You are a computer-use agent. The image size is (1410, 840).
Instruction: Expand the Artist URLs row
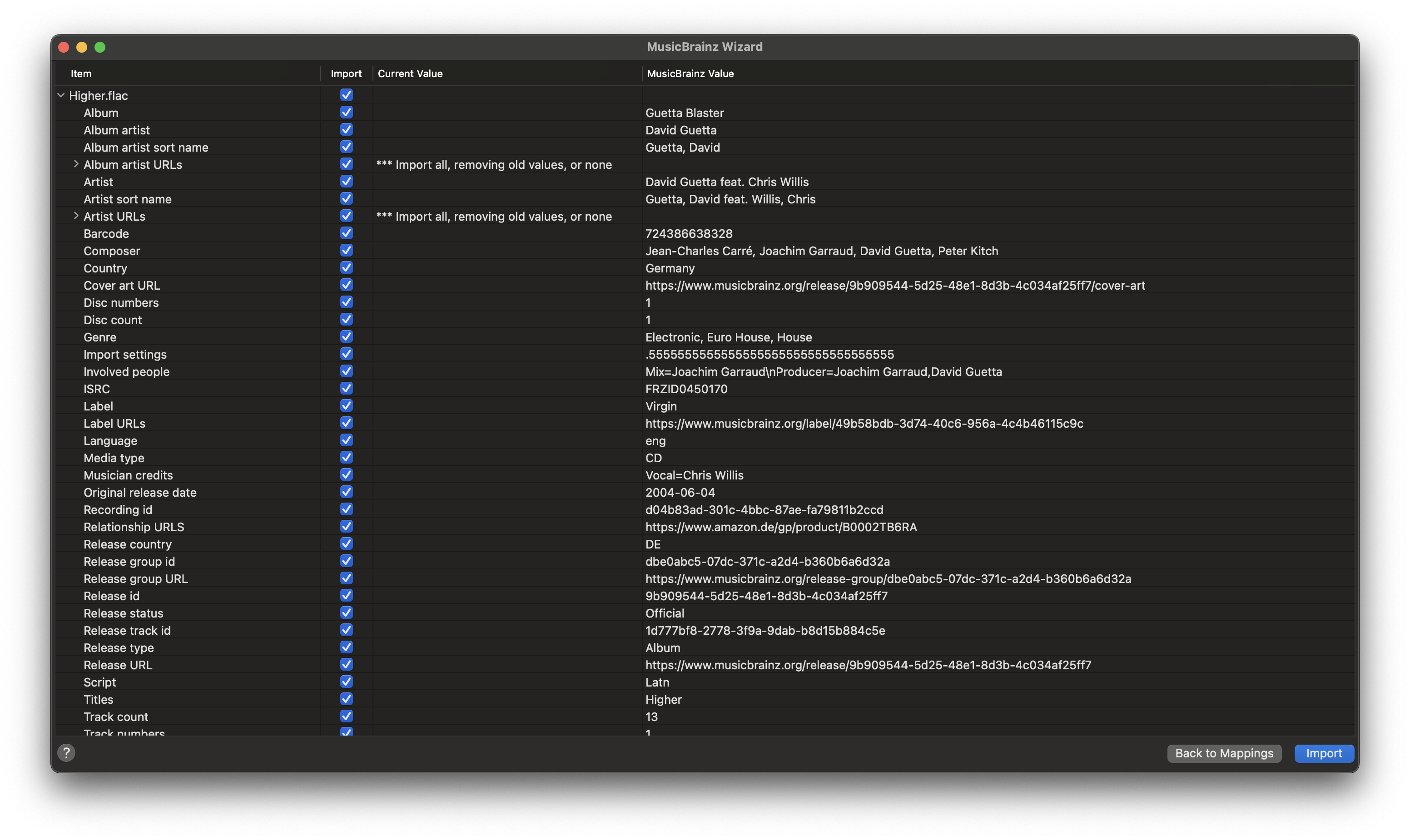(x=76, y=216)
